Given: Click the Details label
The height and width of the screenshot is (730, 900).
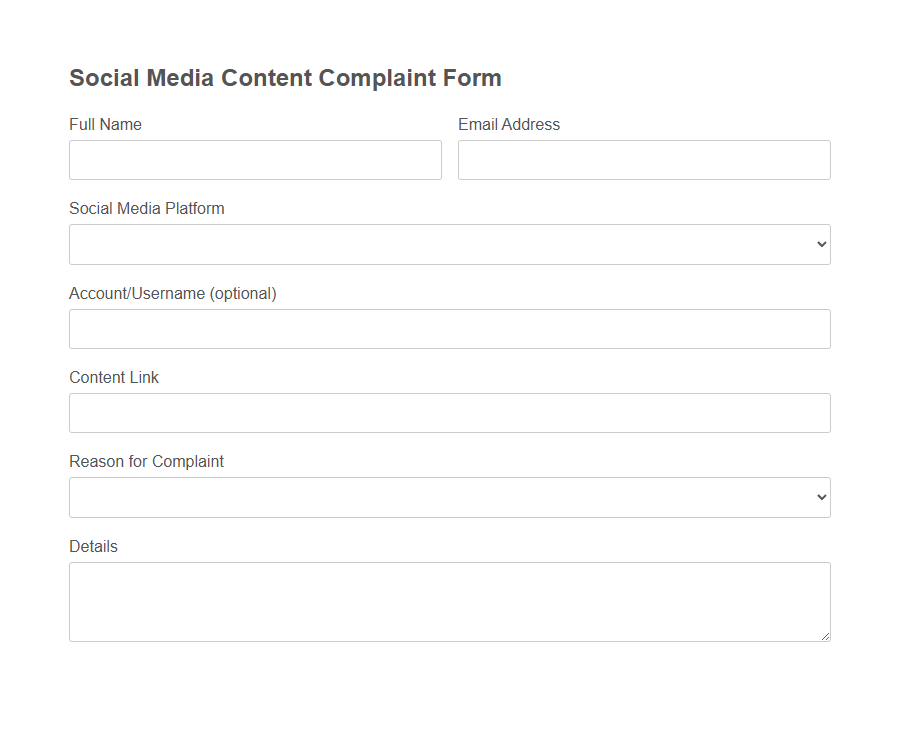Looking at the screenshot, I should tap(93, 546).
